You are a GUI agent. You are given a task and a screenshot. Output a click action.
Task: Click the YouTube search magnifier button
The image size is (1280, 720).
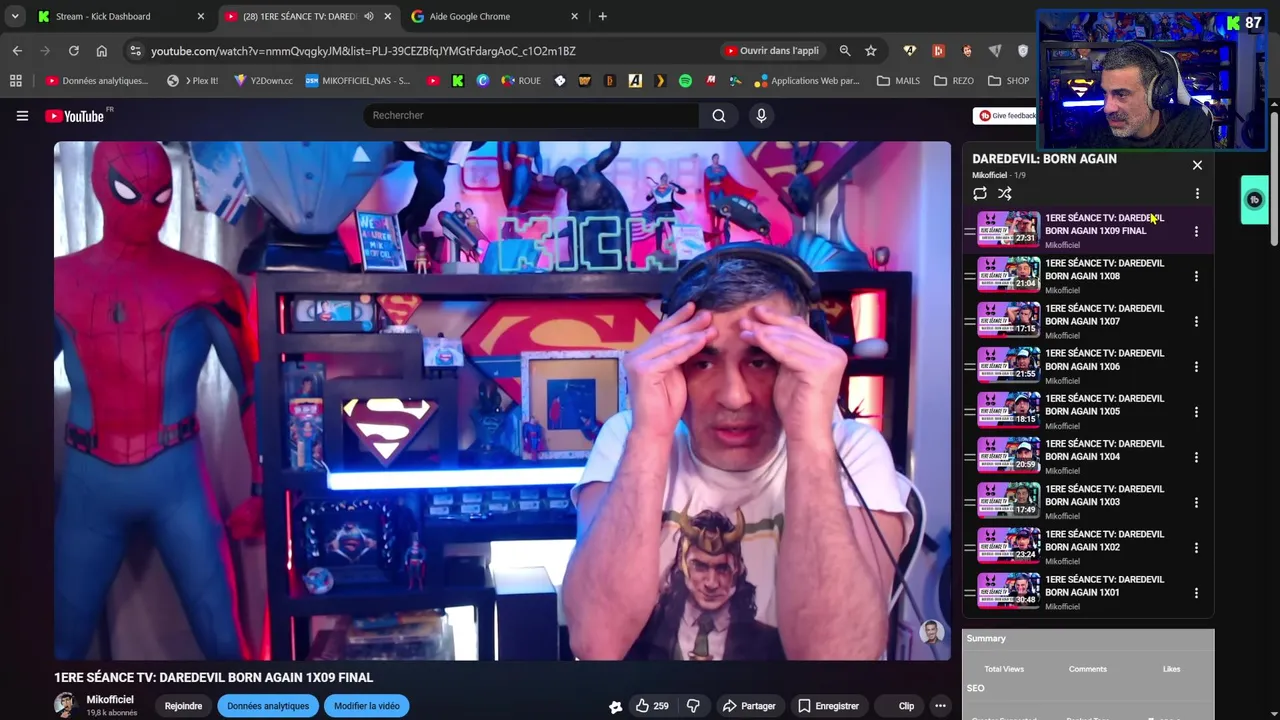click(x=718, y=116)
